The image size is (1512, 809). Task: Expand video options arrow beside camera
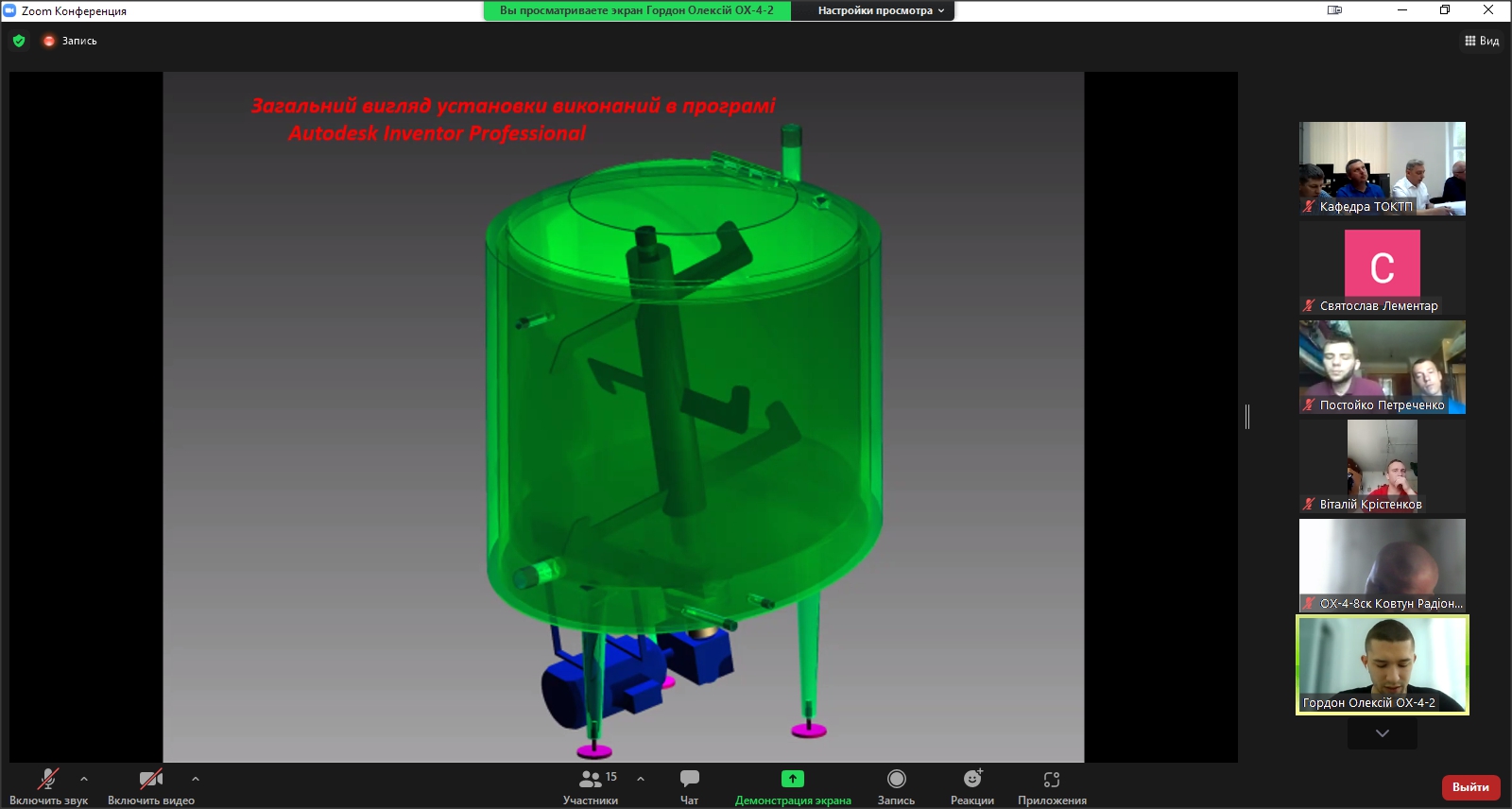pos(196,779)
